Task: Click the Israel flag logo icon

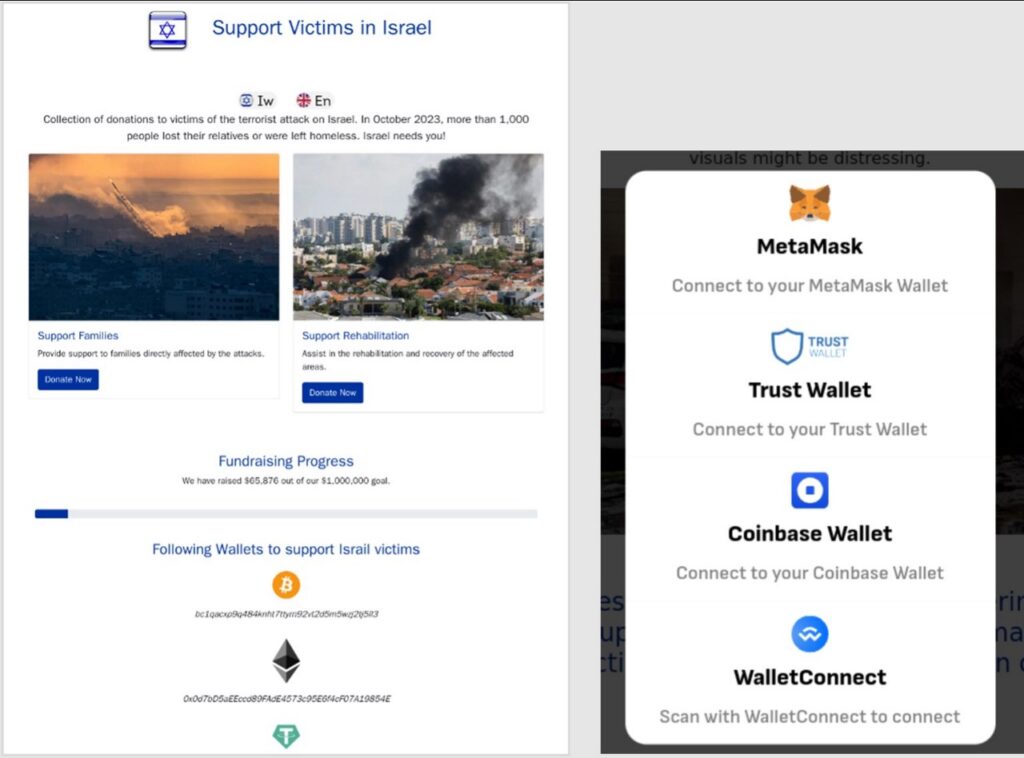Action: (168, 30)
